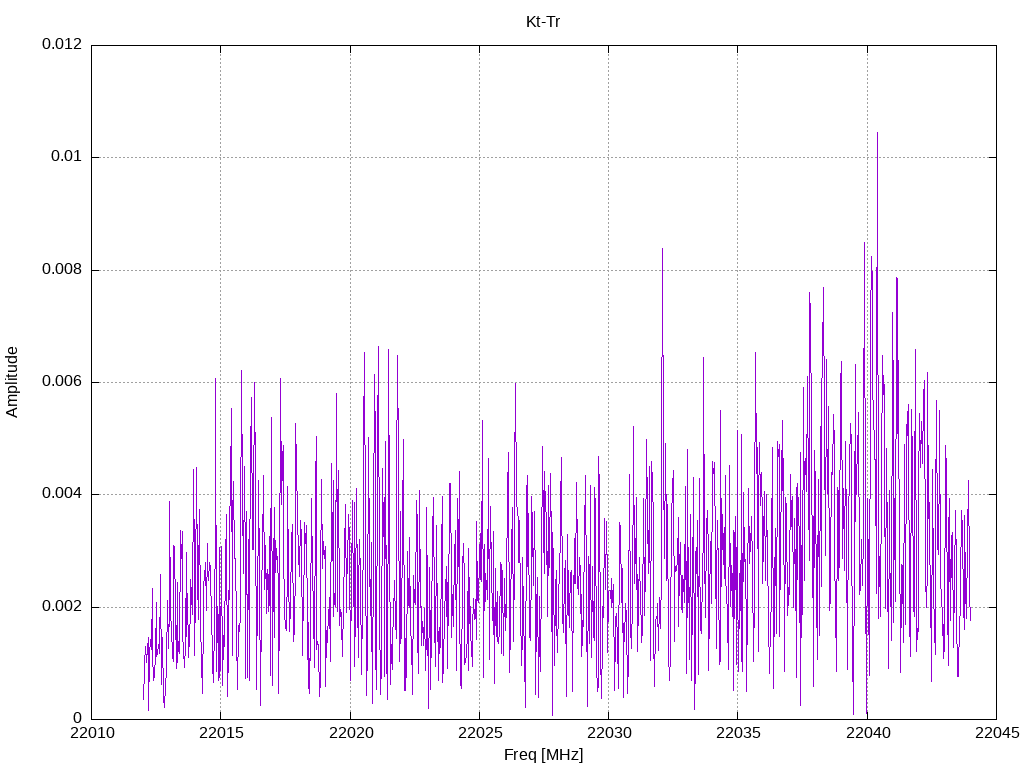
Task: Click the 22015 x-axis tick label
Action: point(221,733)
